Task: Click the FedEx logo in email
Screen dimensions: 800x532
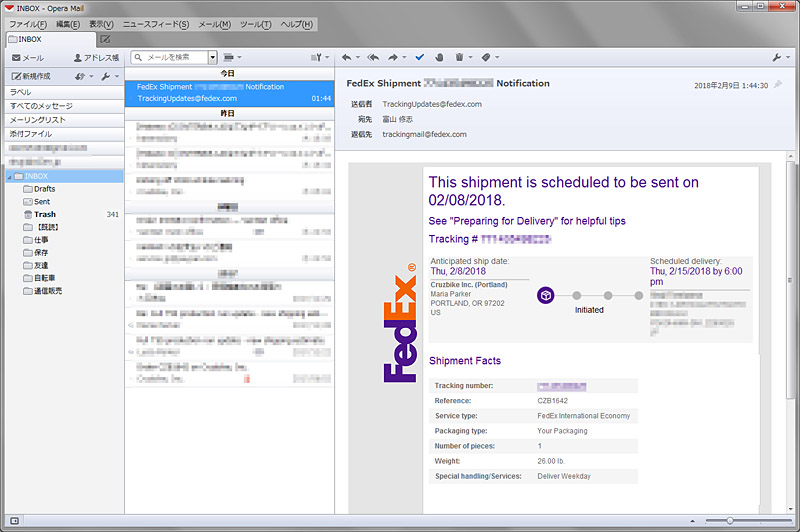Action: tap(399, 322)
